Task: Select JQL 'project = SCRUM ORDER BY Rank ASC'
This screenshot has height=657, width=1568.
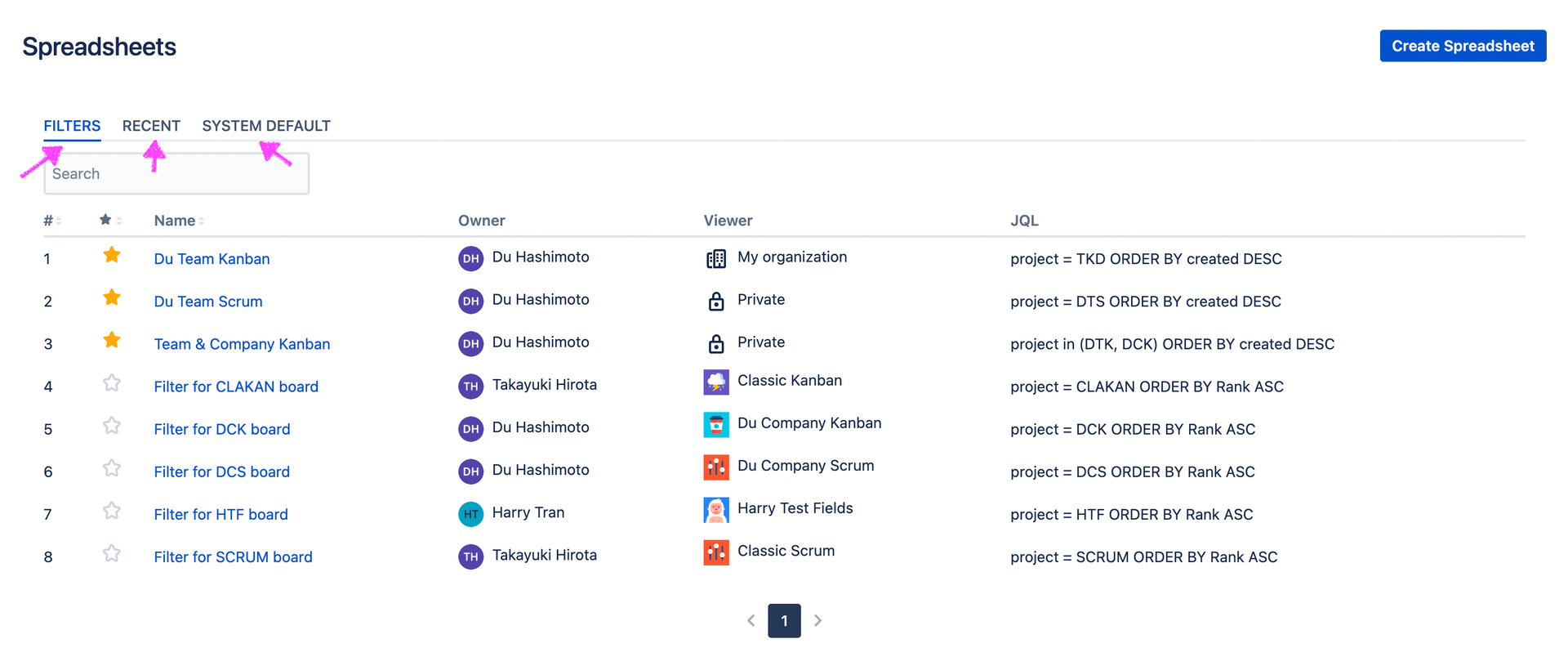Action: point(1144,556)
